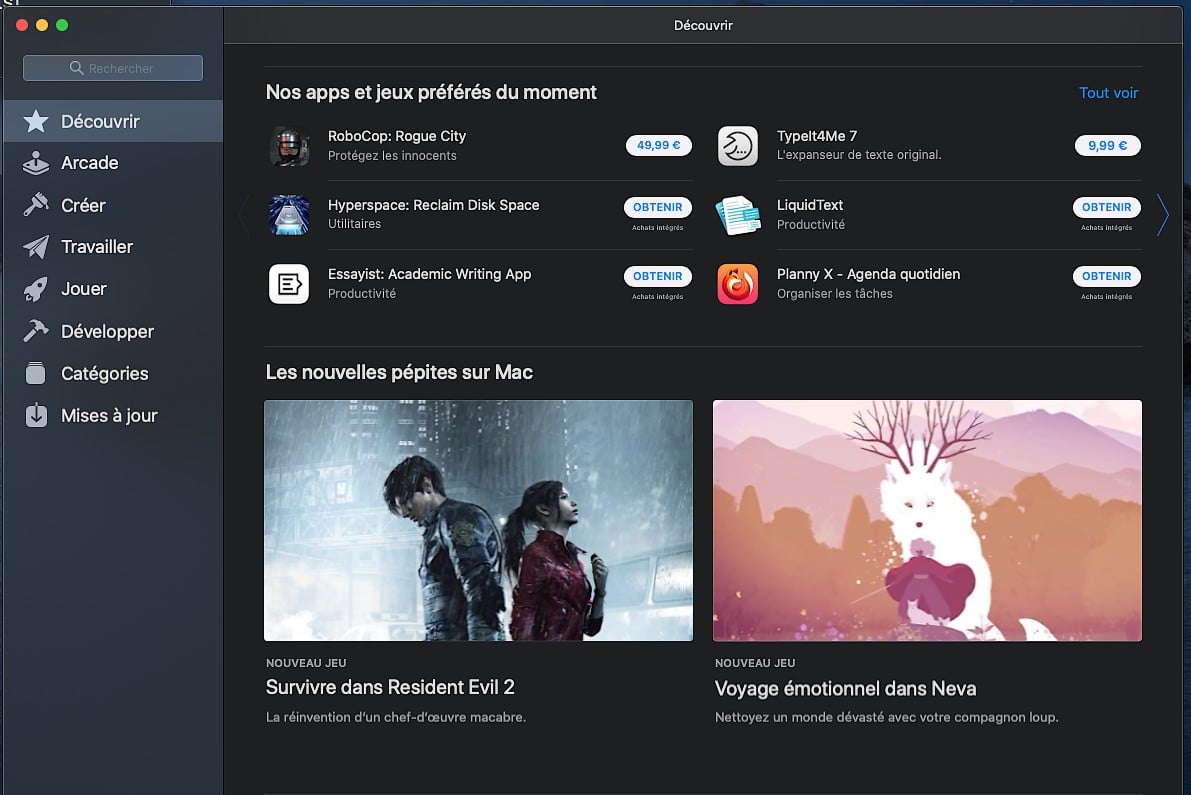
Task: Click OBTENIR for Essayist
Action: click(658, 276)
